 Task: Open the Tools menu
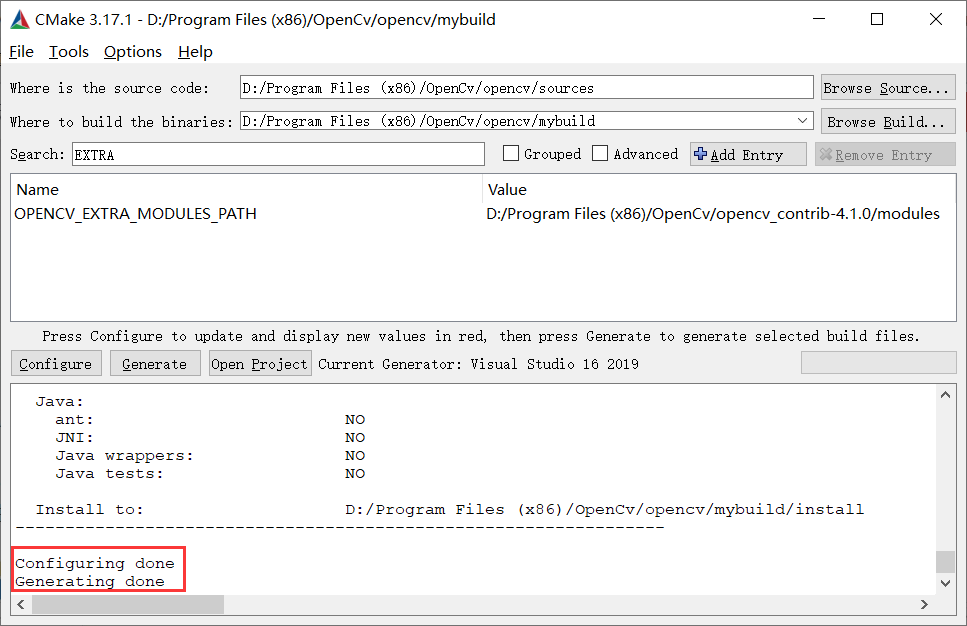click(68, 52)
